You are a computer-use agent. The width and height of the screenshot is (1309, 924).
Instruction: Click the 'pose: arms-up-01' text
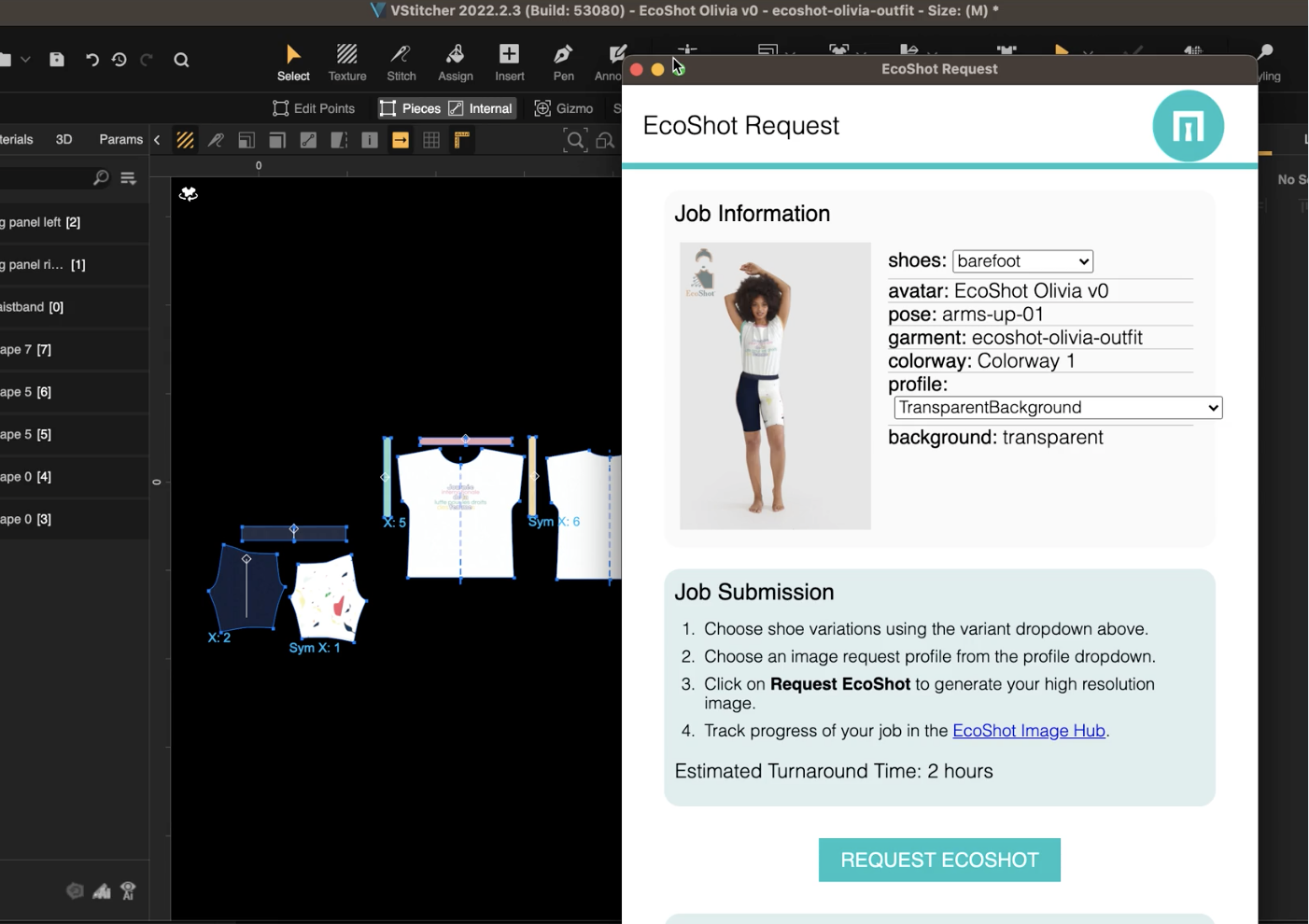pos(965,315)
